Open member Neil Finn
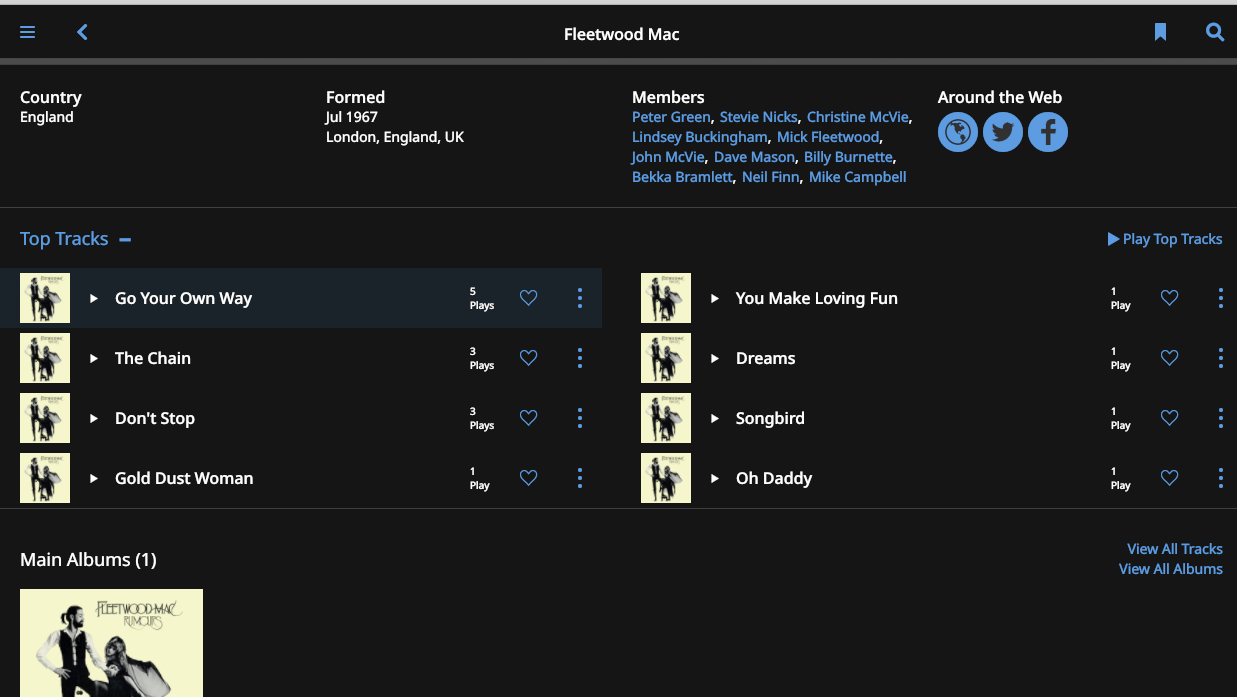 [771, 177]
